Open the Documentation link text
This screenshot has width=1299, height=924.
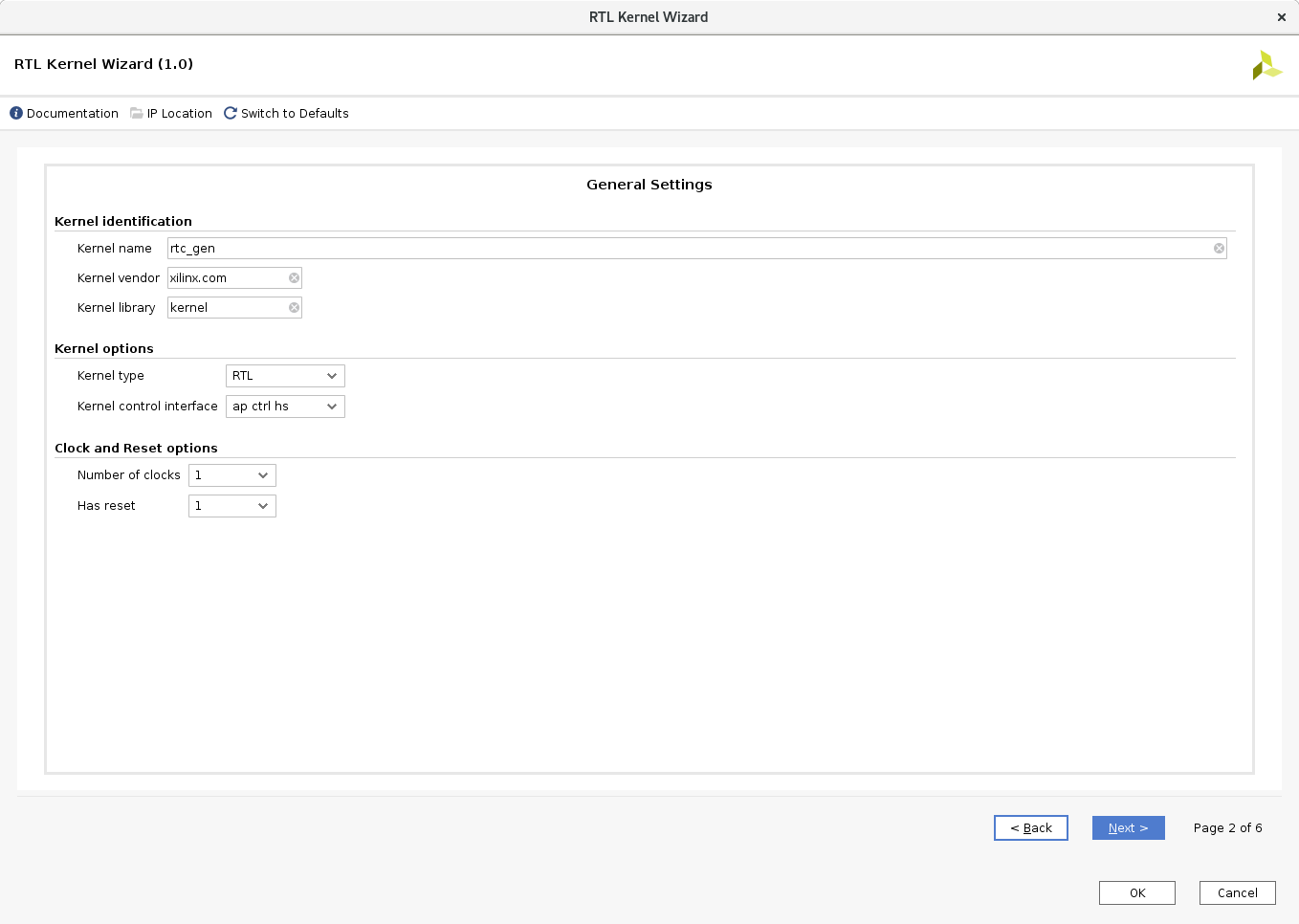(73, 113)
